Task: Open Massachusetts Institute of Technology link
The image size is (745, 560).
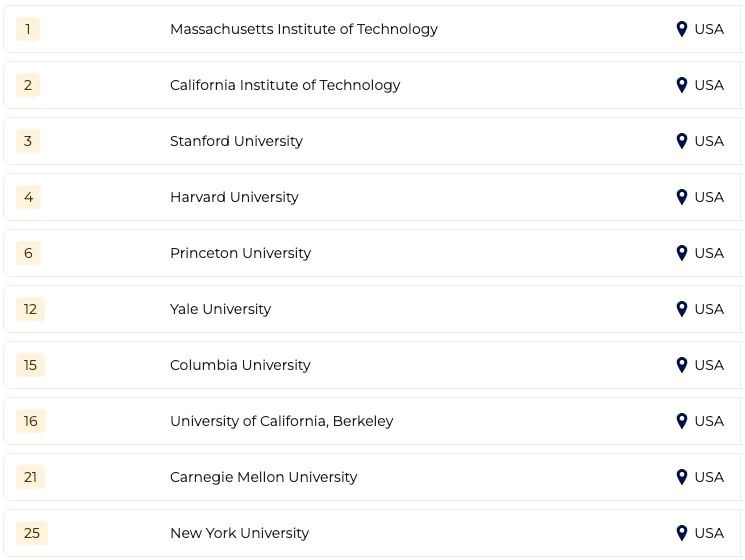Action: pos(304,29)
